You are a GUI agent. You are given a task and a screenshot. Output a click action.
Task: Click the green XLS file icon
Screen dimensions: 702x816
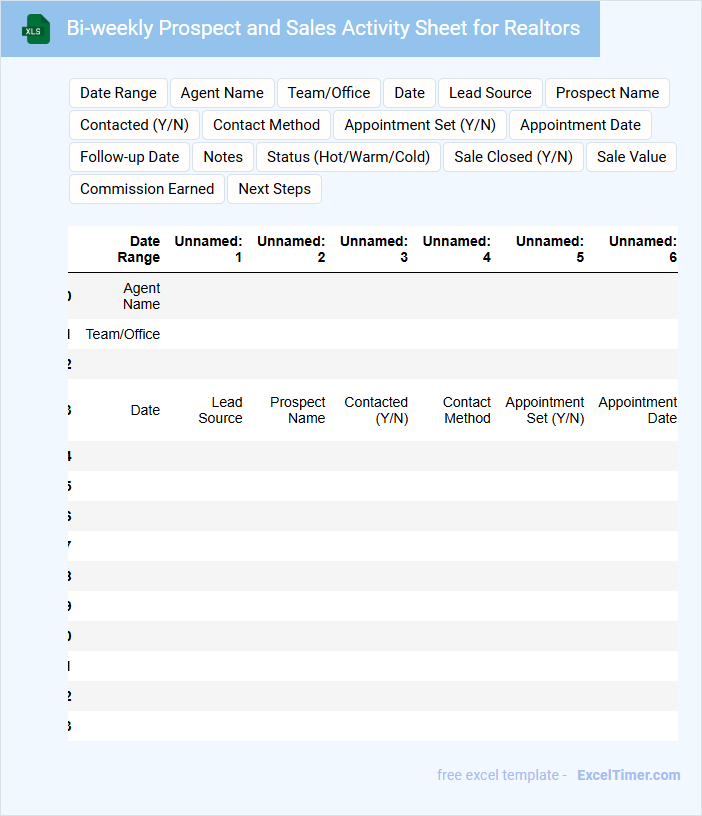tap(36, 29)
